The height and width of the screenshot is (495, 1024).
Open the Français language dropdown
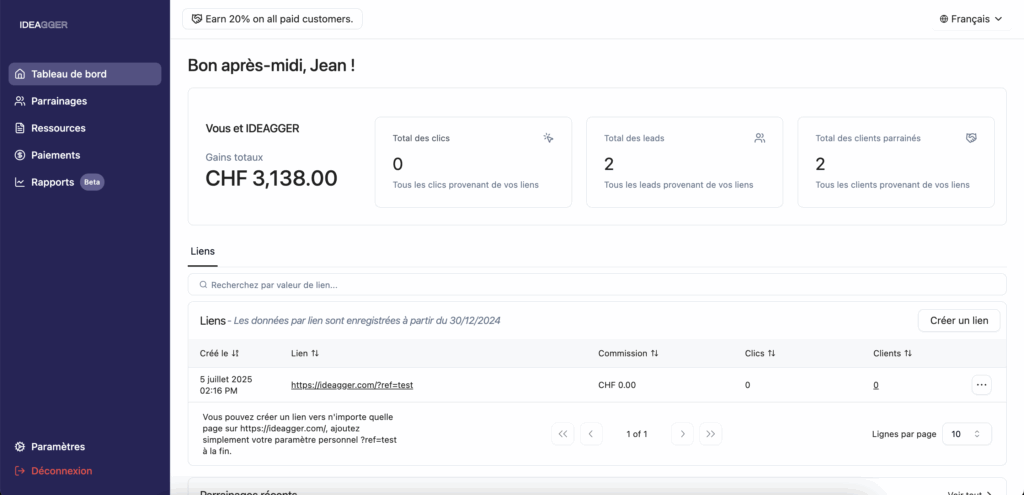(x=970, y=19)
